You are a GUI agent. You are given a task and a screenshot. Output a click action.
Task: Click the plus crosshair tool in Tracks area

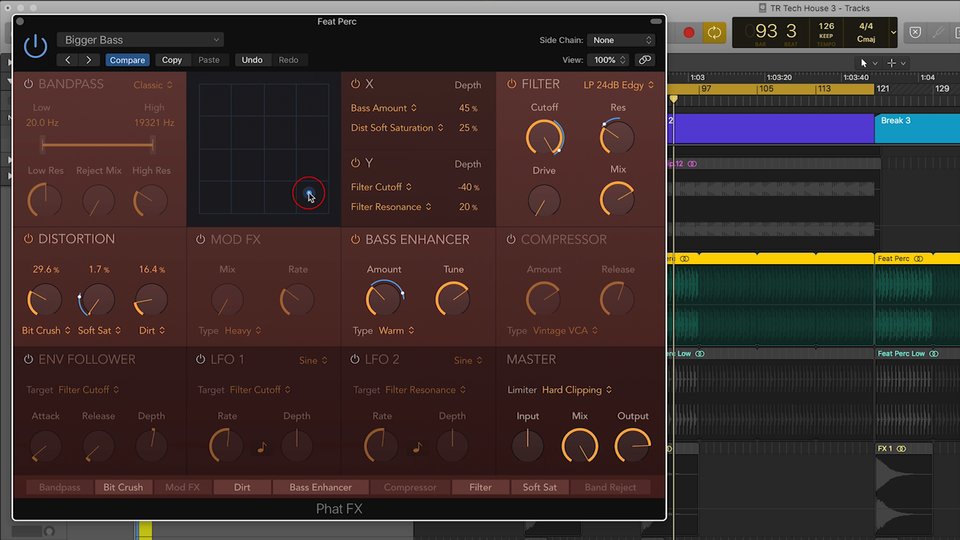click(896, 63)
